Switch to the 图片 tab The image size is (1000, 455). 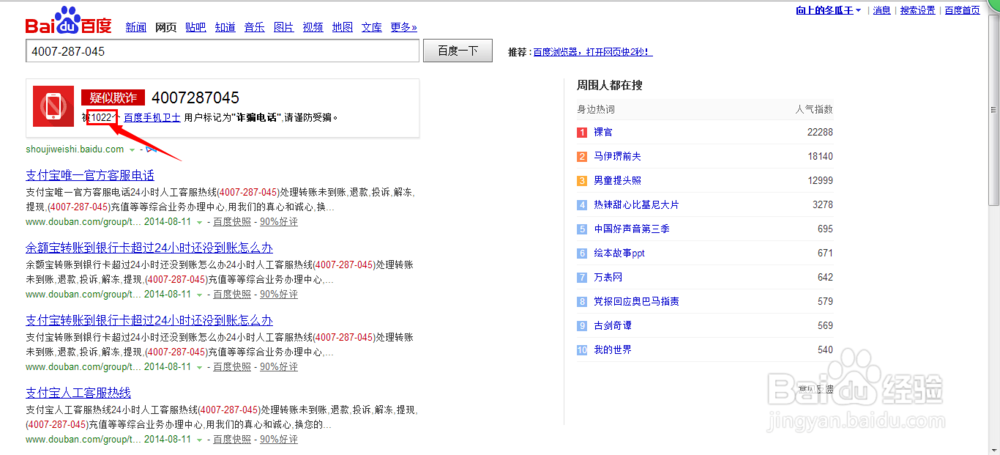pos(284,27)
